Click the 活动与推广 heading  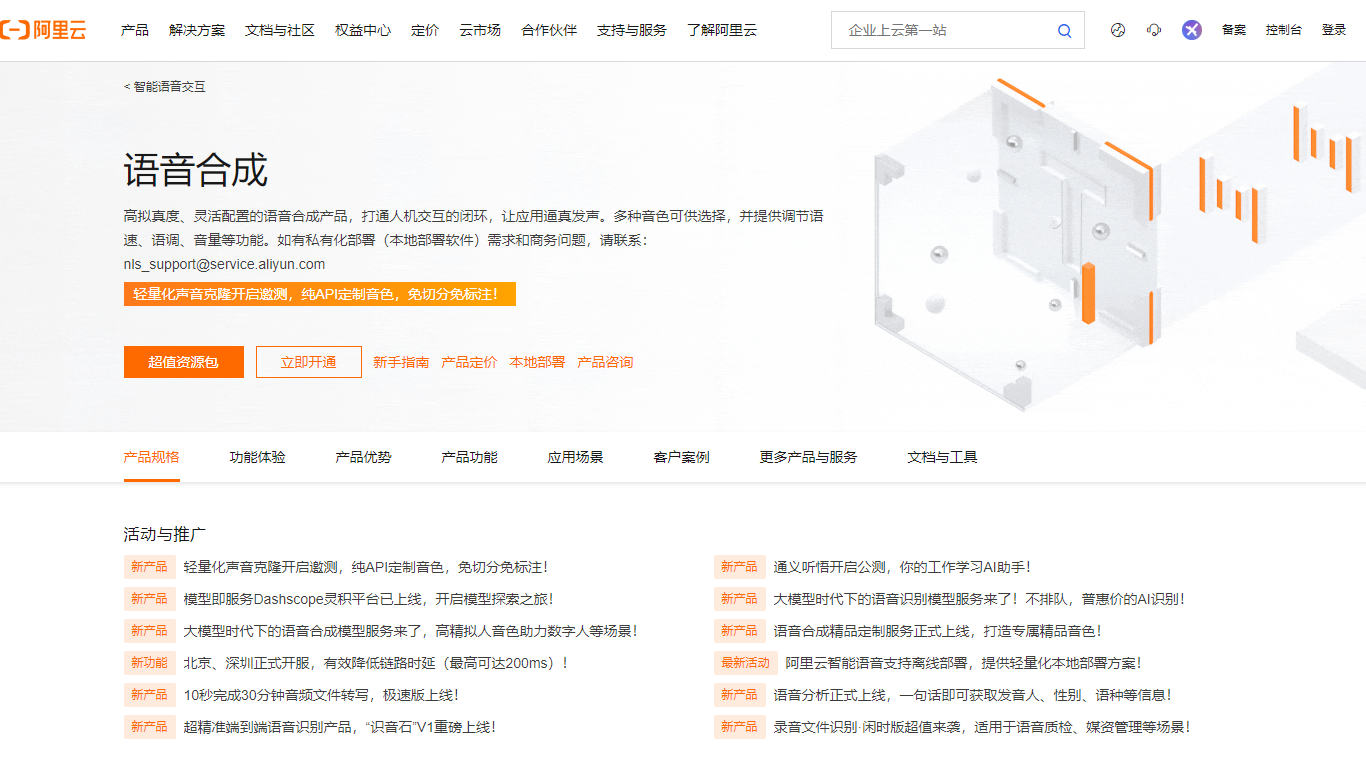165,534
